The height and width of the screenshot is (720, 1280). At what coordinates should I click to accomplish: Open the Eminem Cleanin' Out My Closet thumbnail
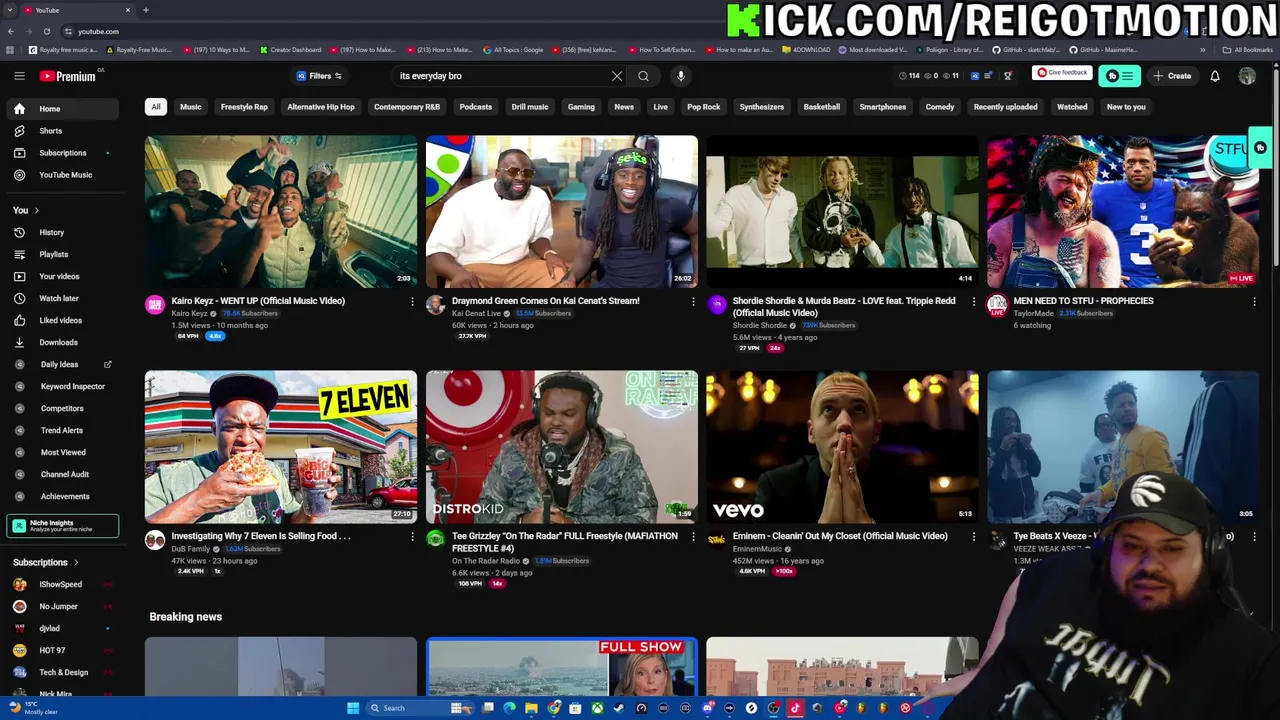[x=843, y=447]
